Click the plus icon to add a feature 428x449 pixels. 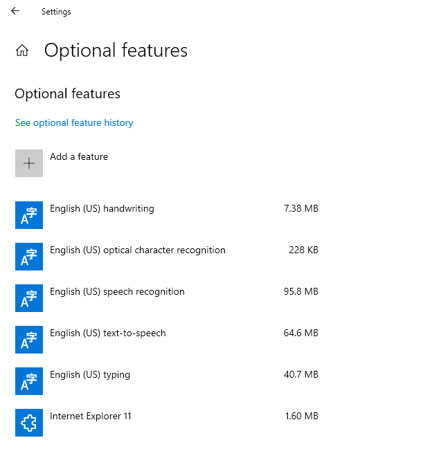pos(29,163)
